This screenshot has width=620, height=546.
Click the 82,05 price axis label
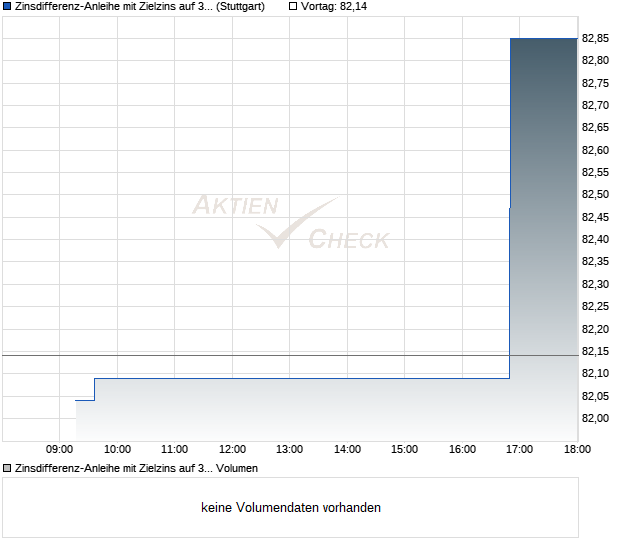tap(595, 396)
